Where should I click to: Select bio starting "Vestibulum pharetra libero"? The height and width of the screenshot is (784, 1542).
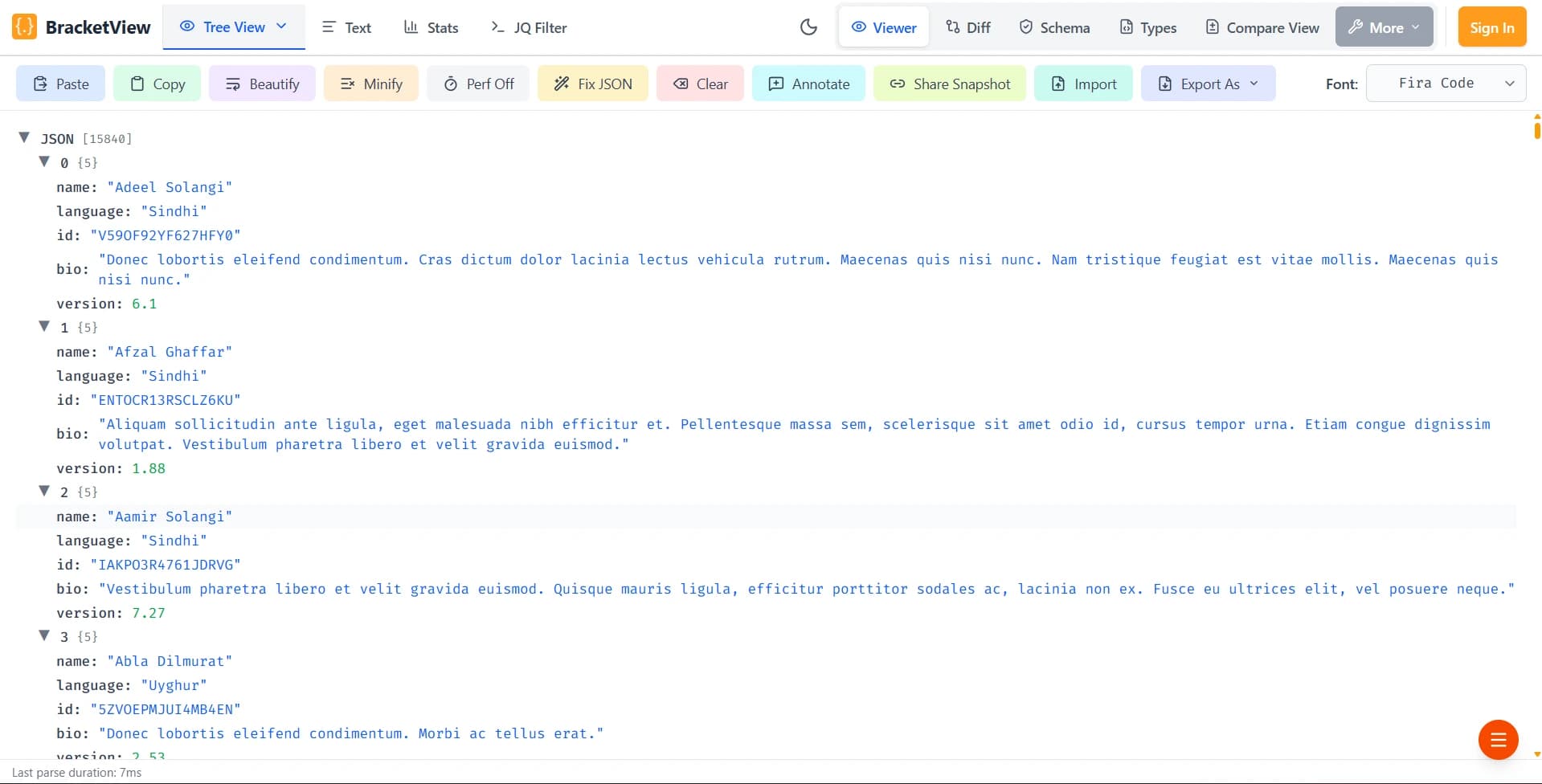click(807, 589)
